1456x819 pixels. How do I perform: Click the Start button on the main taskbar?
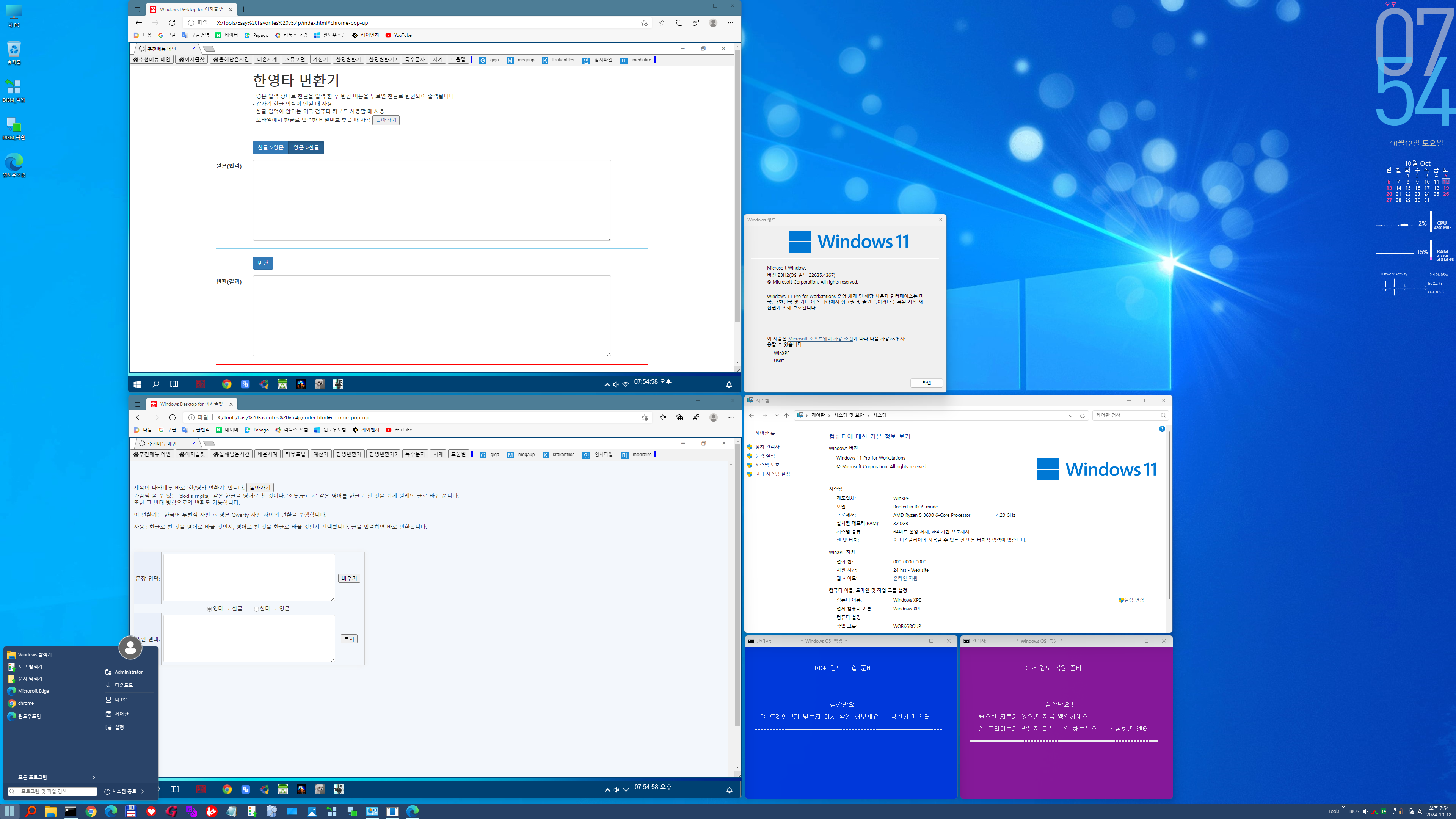[x=10, y=811]
